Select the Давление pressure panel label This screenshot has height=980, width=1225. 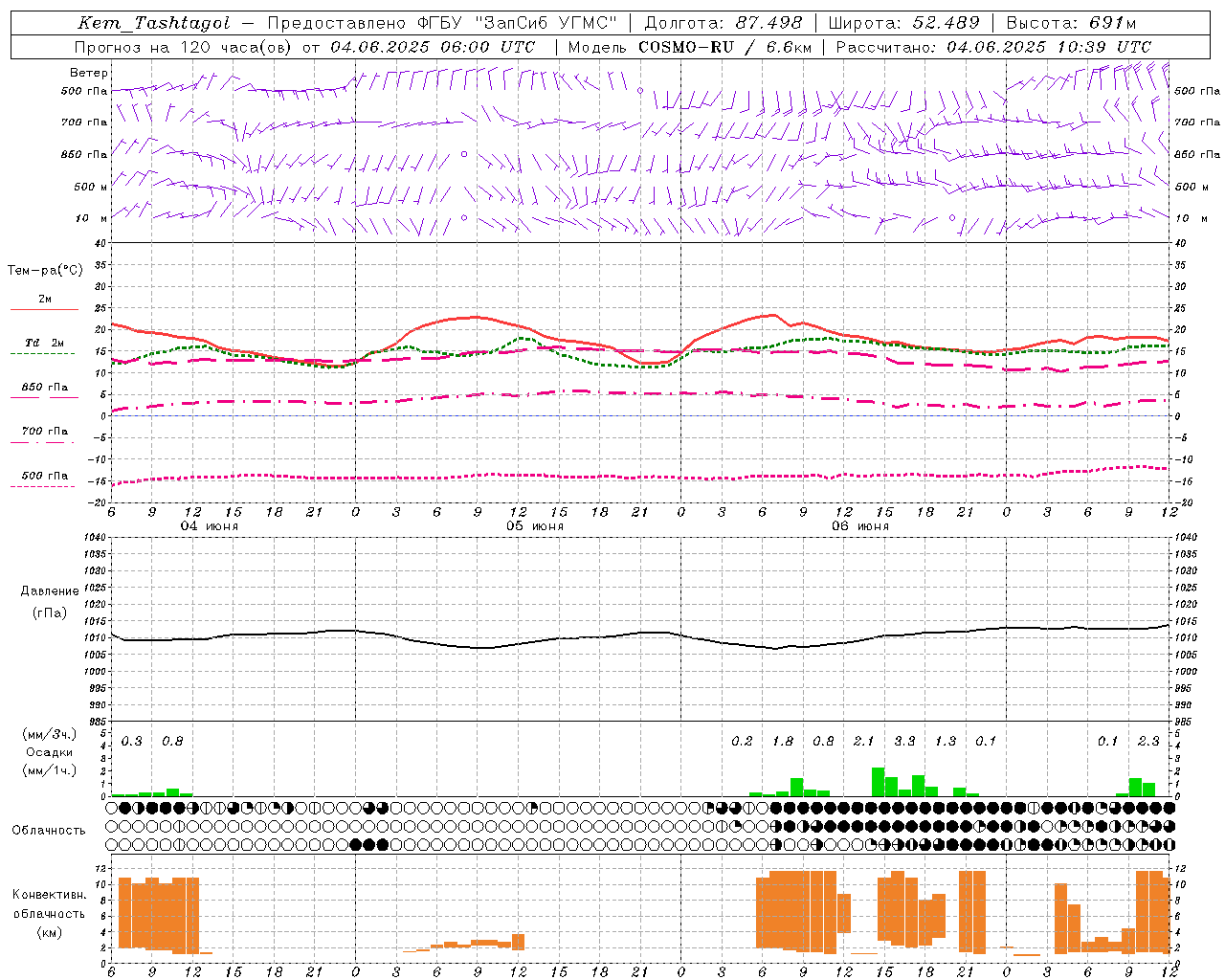coord(50,591)
